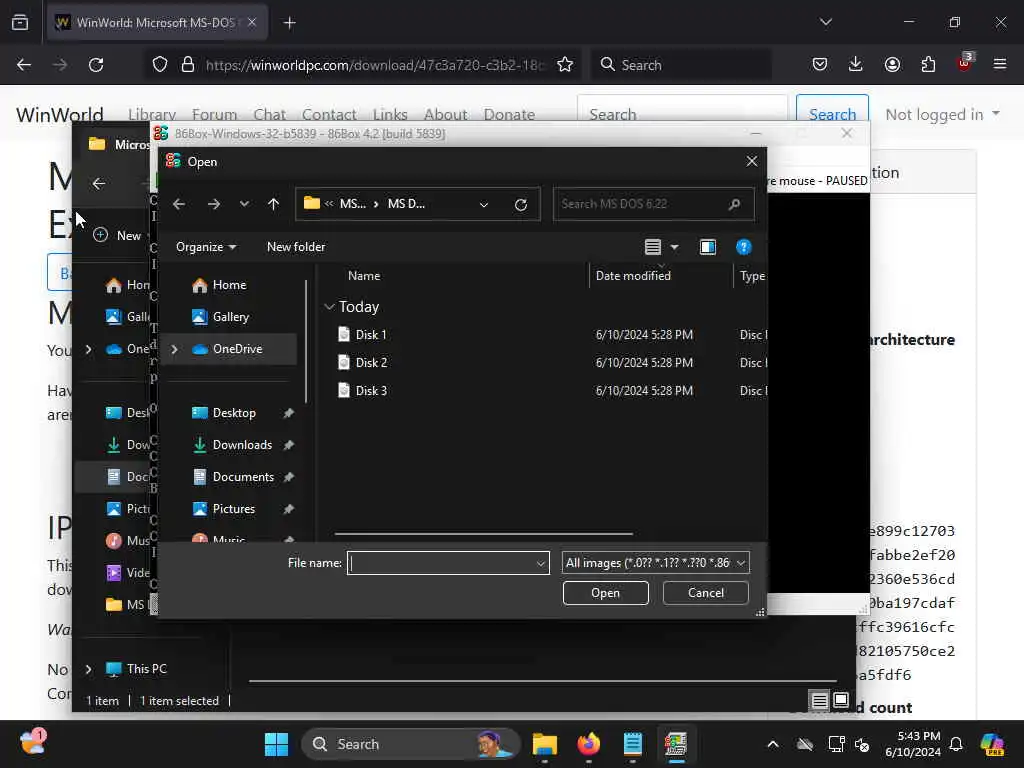Unpin Downloads using its pin icon
This screenshot has width=1024, height=768.
289,445
